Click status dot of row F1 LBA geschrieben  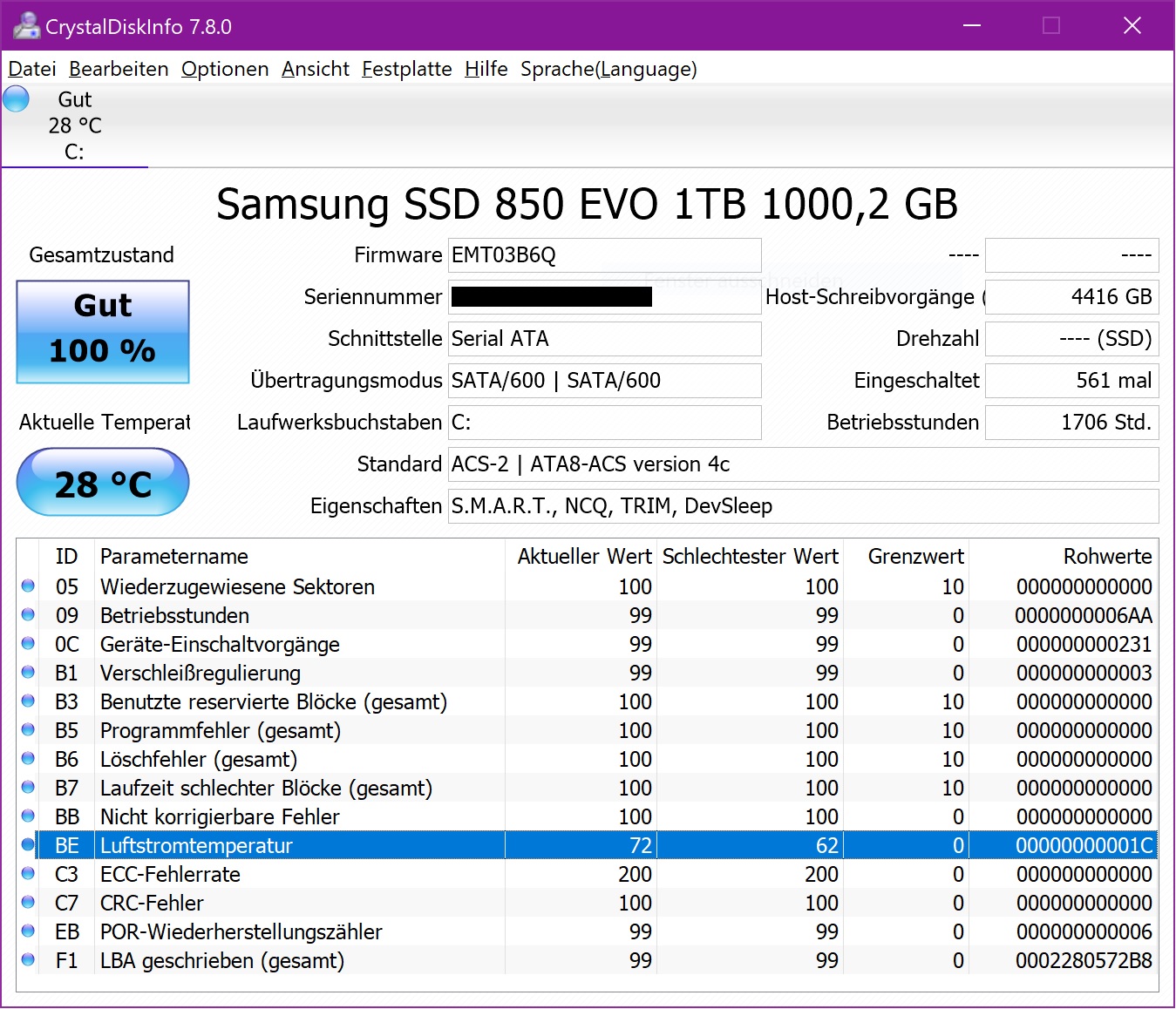(28, 960)
